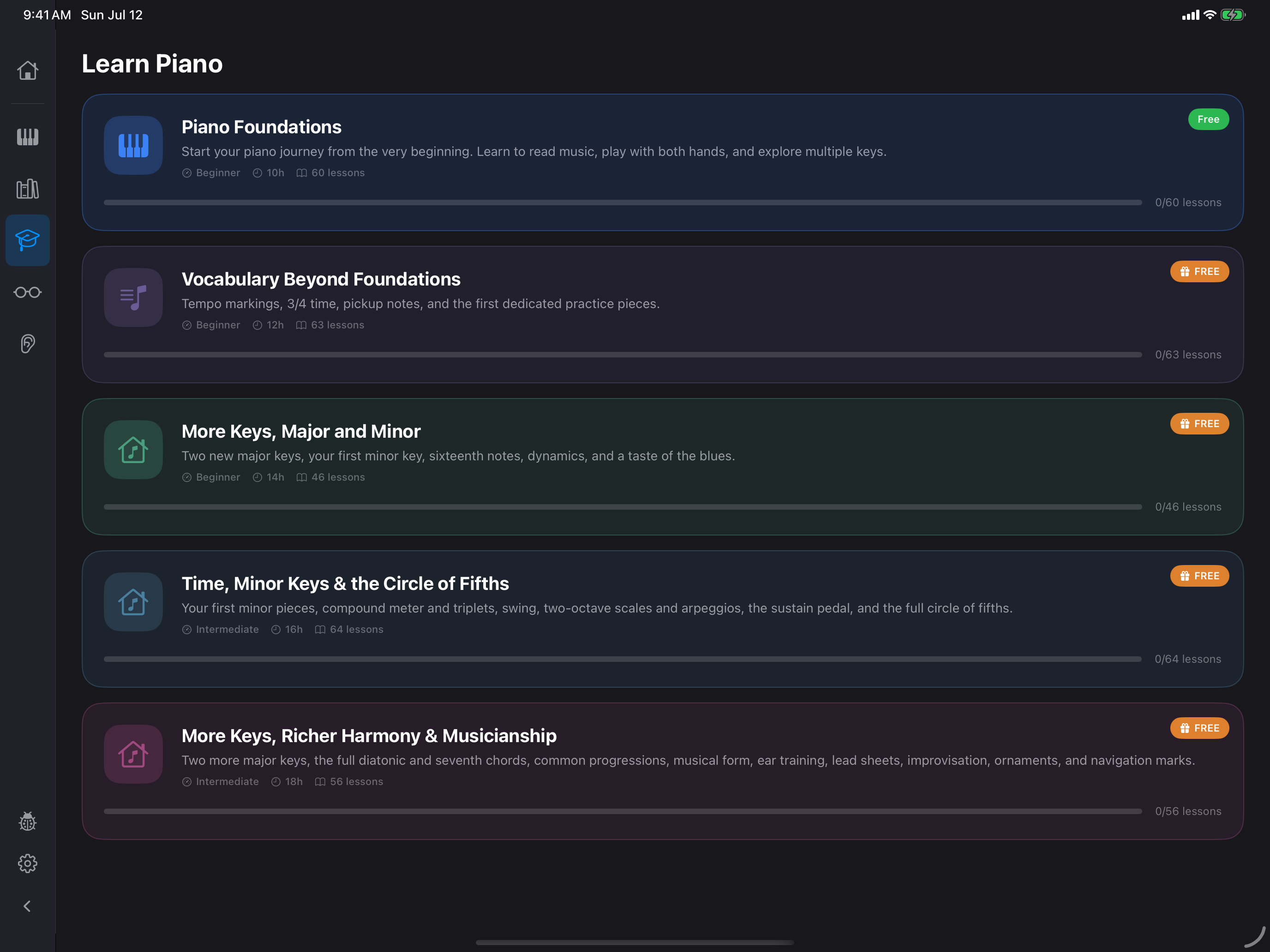1270x952 pixels.
Task: Open the glasses sight-reading sidebar icon
Action: click(x=28, y=292)
